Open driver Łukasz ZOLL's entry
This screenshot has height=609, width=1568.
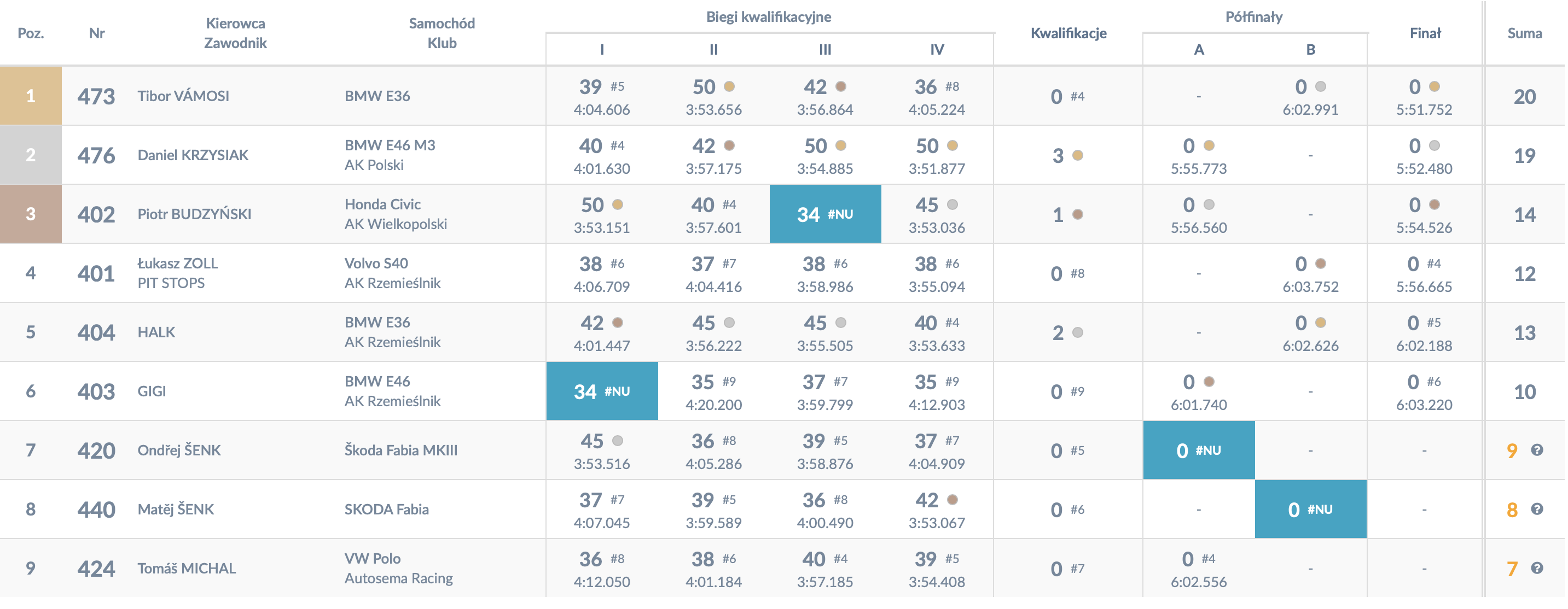[177, 263]
